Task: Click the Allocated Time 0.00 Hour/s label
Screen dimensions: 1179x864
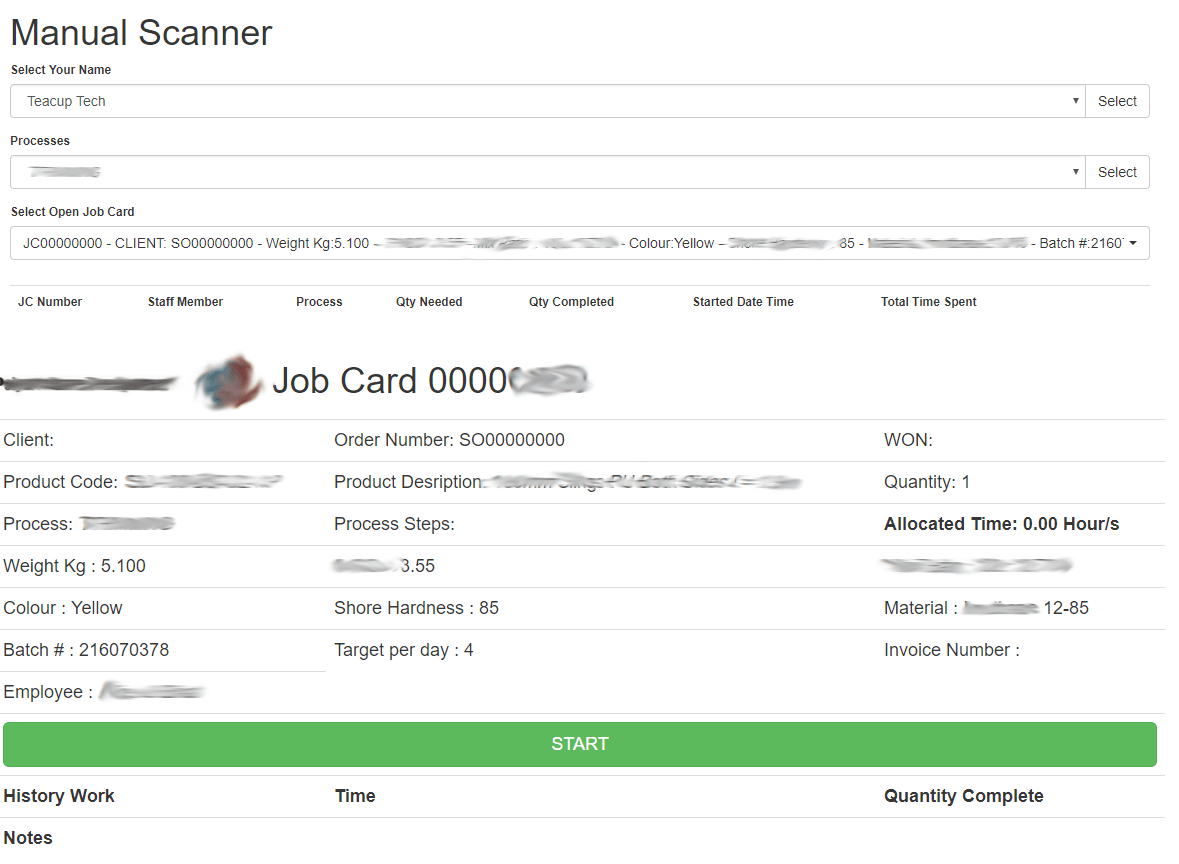Action: point(1001,524)
